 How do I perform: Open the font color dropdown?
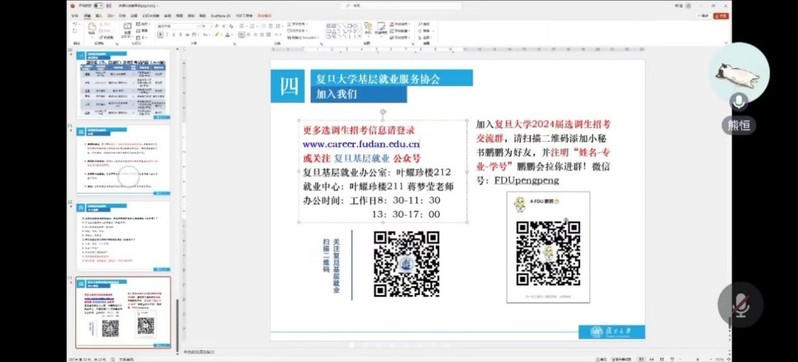pyautogui.click(x=232, y=34)
